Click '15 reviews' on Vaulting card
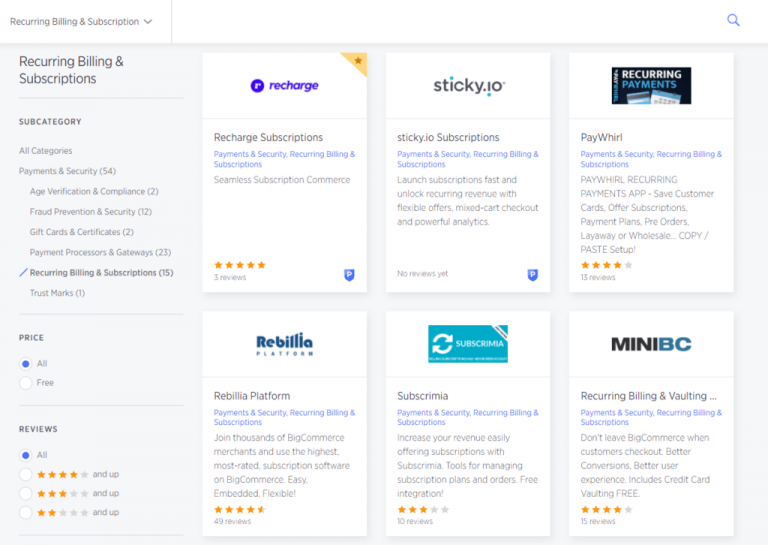Screen dimensions: 768x545 pyautogui.click(x=598, y=521)
